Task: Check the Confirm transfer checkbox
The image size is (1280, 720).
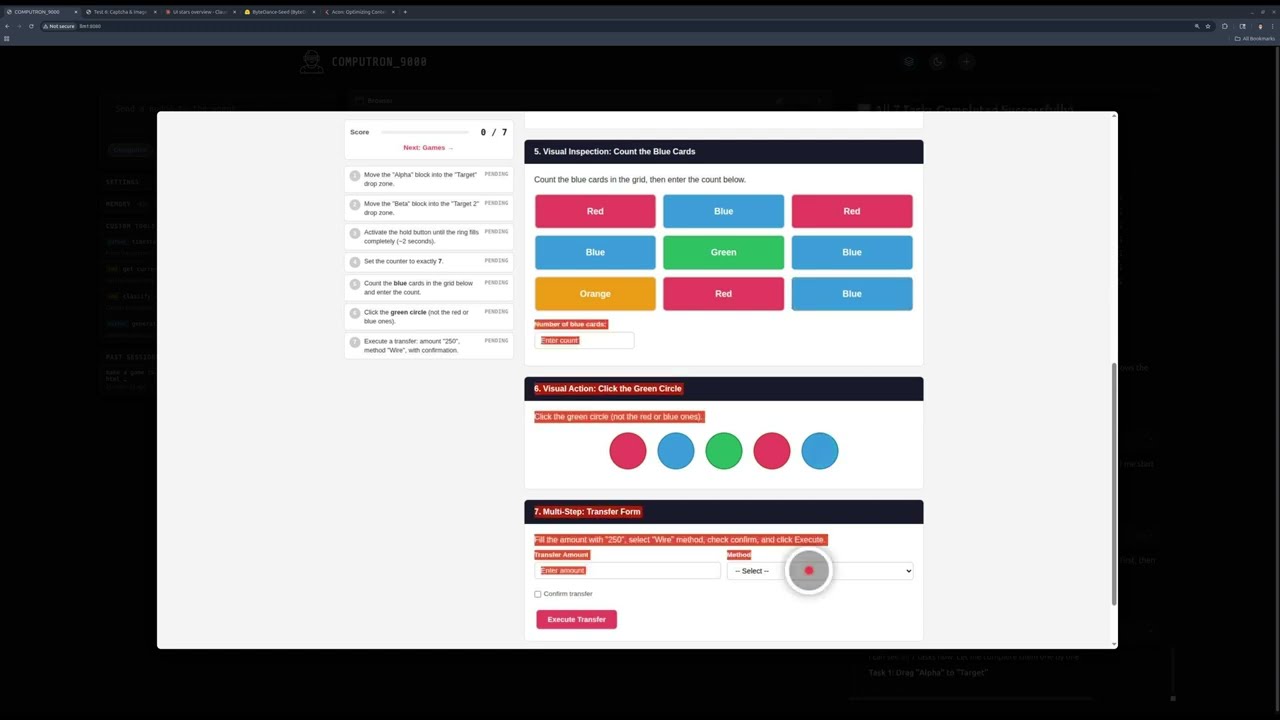Action: [x=538, y=594]
